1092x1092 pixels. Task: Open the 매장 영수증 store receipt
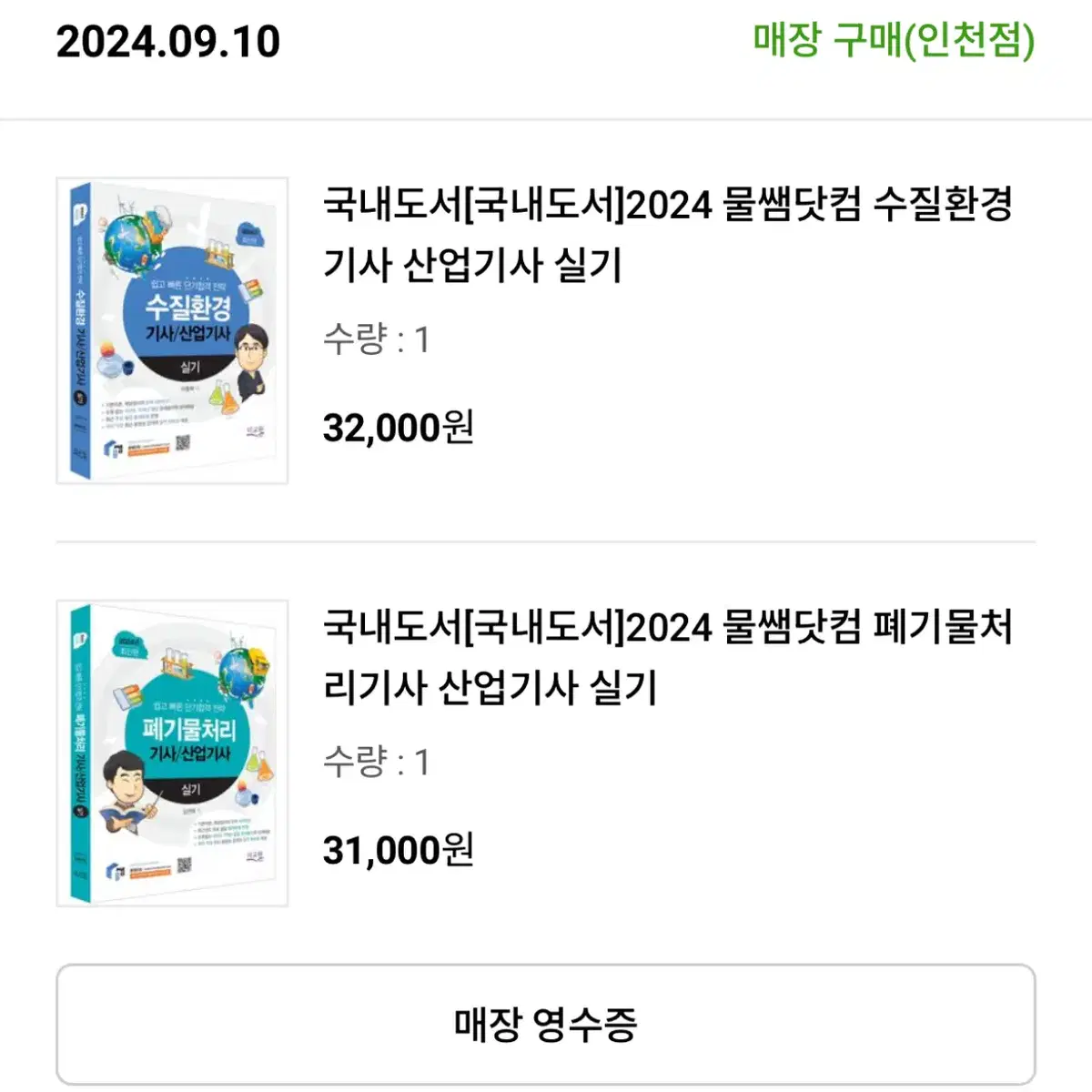click(546, 1024)
